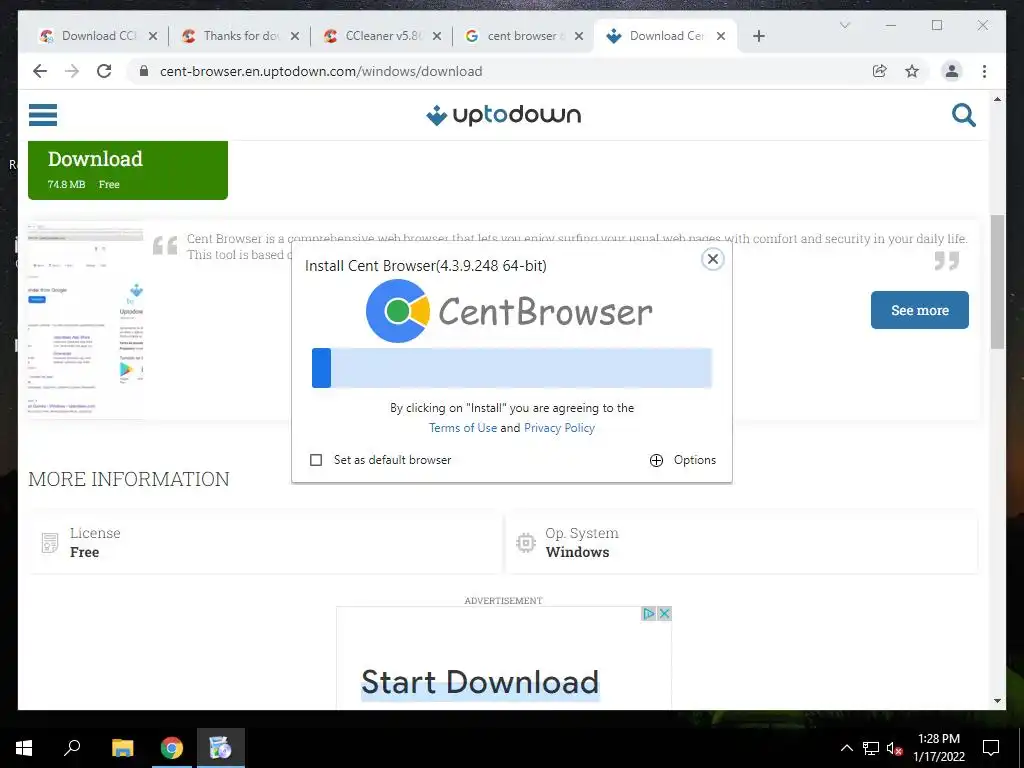
Task: Click AdChoices icon on advertisement
Action: (x=648, y=614)
